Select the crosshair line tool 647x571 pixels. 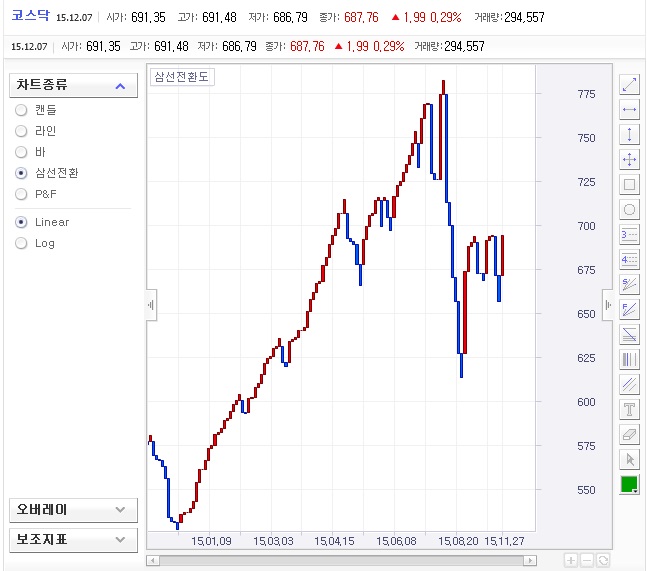(x=630, y=159)
